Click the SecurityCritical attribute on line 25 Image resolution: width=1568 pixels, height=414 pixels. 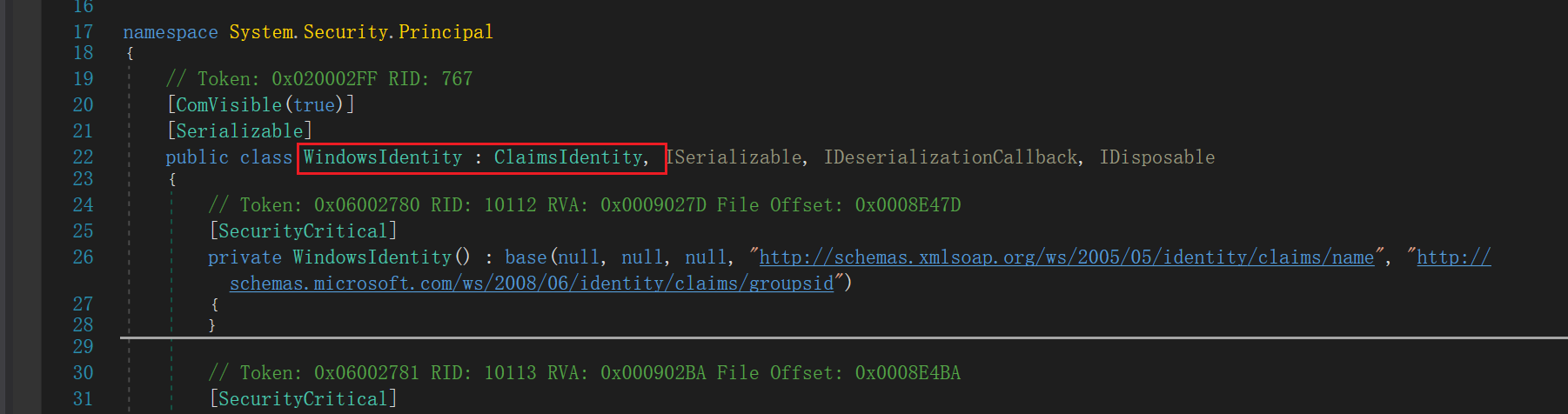303,231
